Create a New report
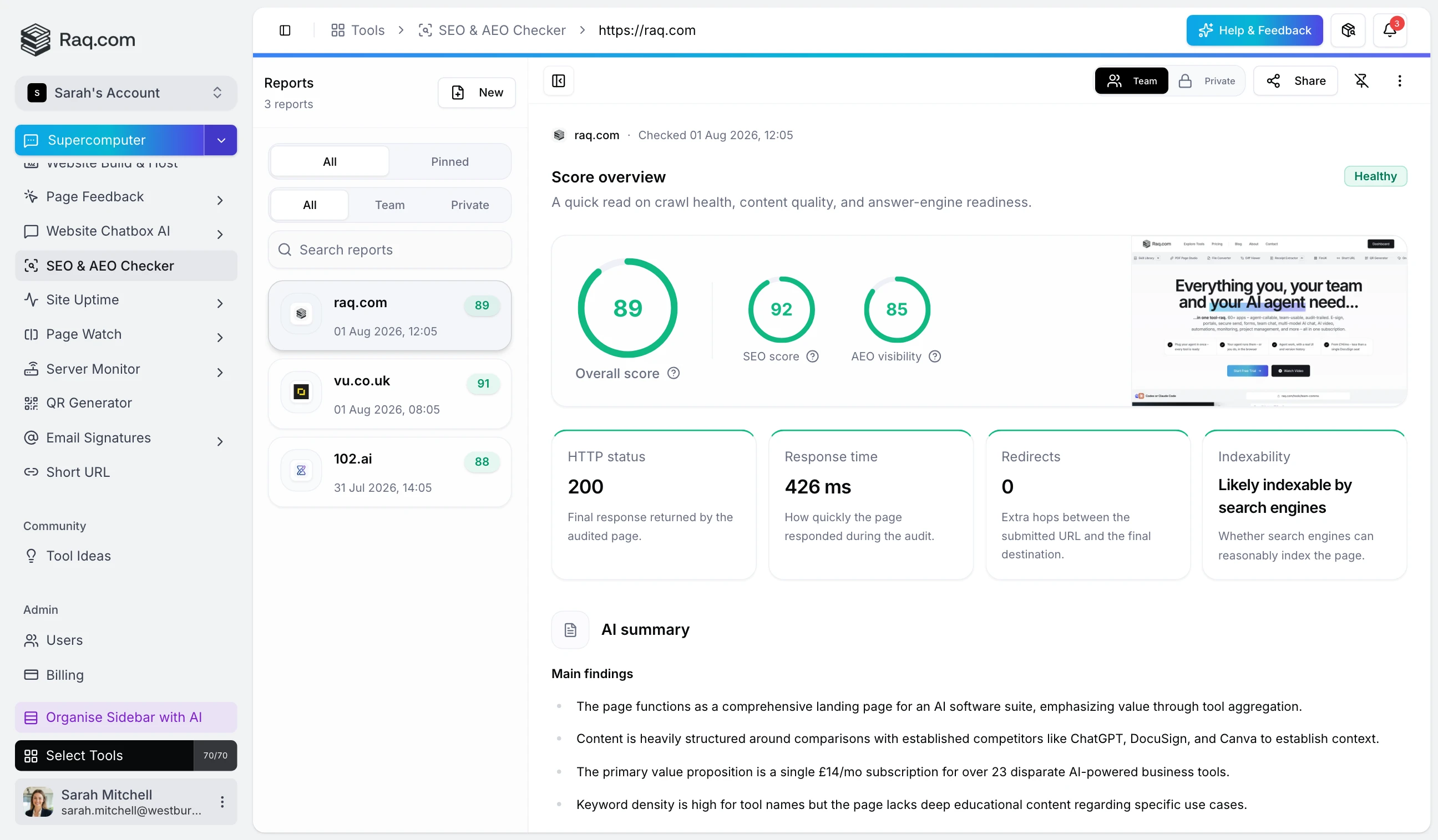This screenshot has height=840, width=1438. tap(477, 93)
